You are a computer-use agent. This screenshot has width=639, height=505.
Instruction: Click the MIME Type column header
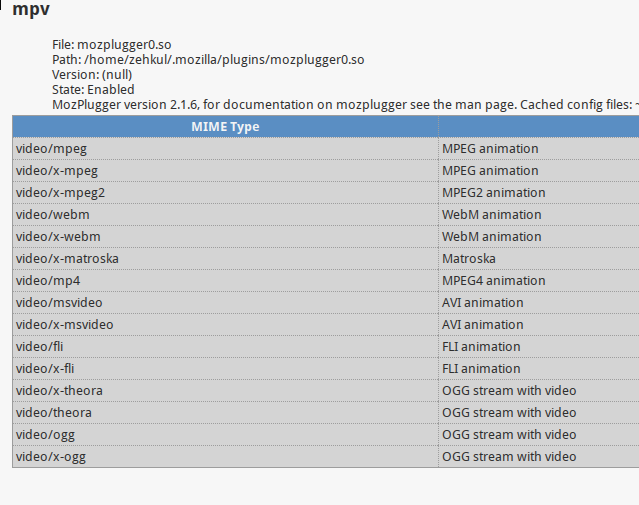pos(225,127)
